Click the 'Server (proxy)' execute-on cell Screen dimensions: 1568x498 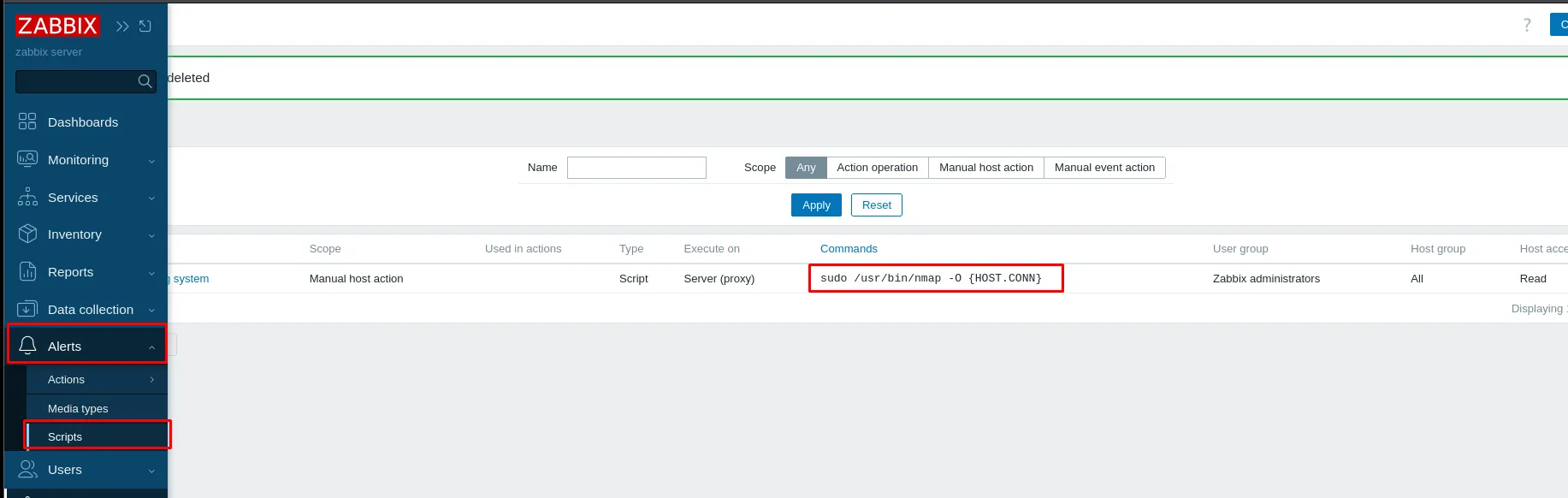click(719, 279)
